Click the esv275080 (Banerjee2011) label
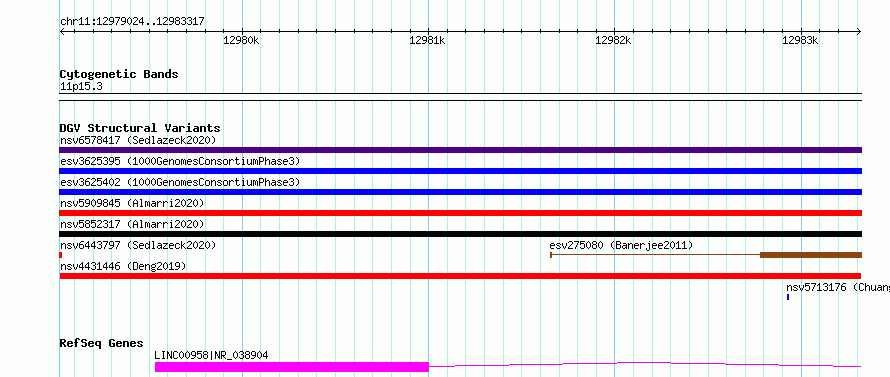The width and height of the screenshot is (890, 377). (622, 245)
